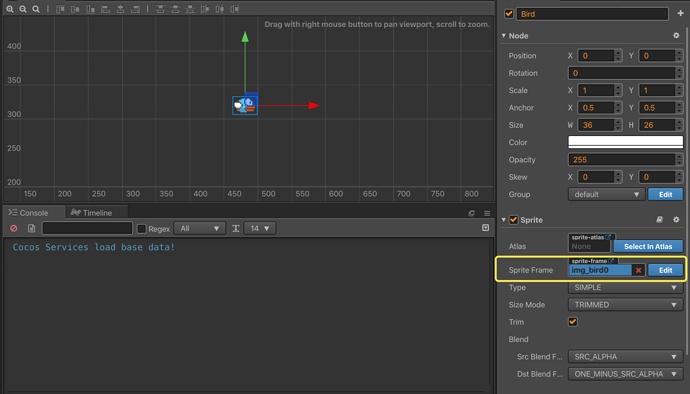The width and height of the screenshot is (690, 394).
Task: Open the Node settings gear icon
Action: pos(676,35)
